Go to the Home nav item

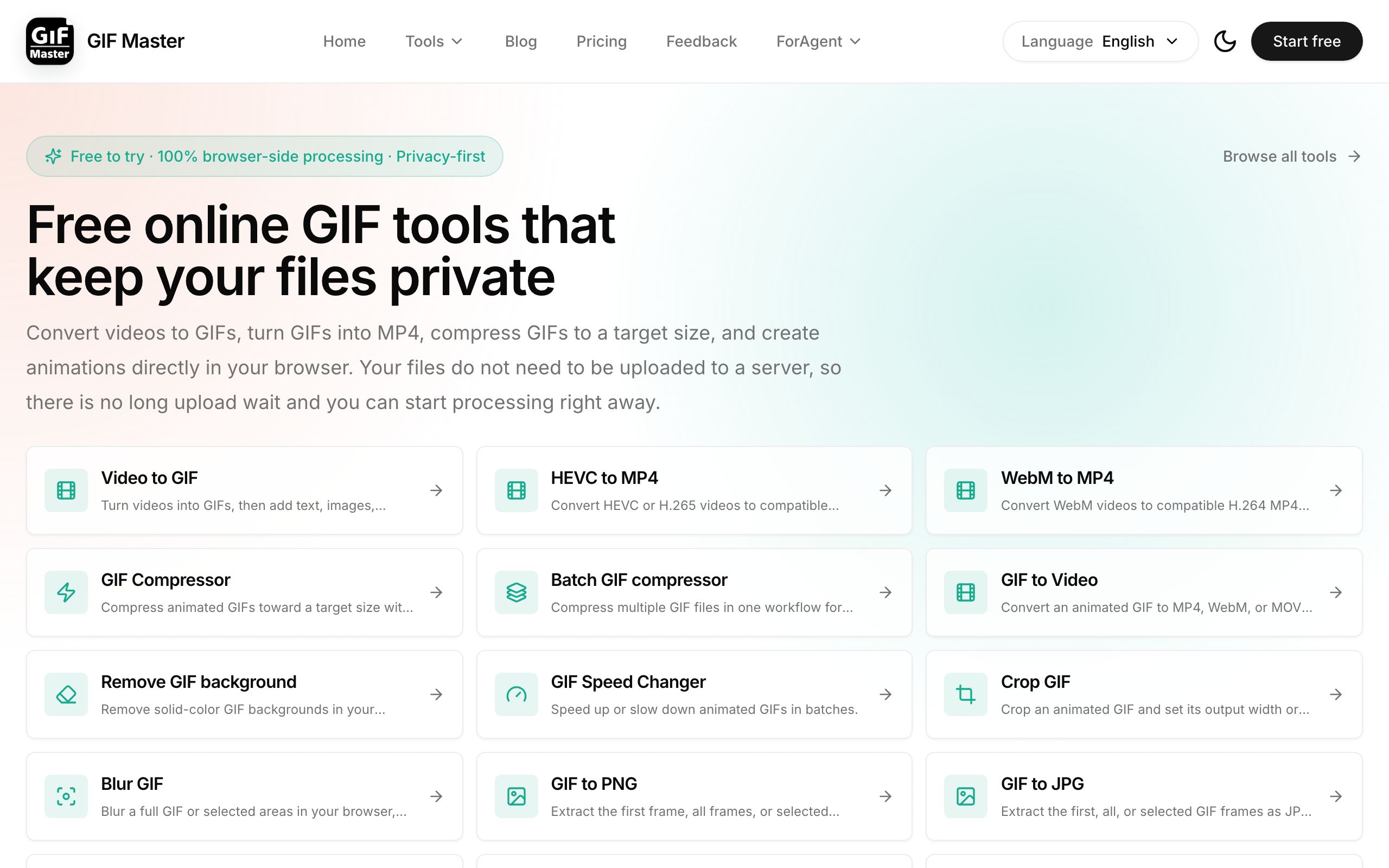[345, 41]
